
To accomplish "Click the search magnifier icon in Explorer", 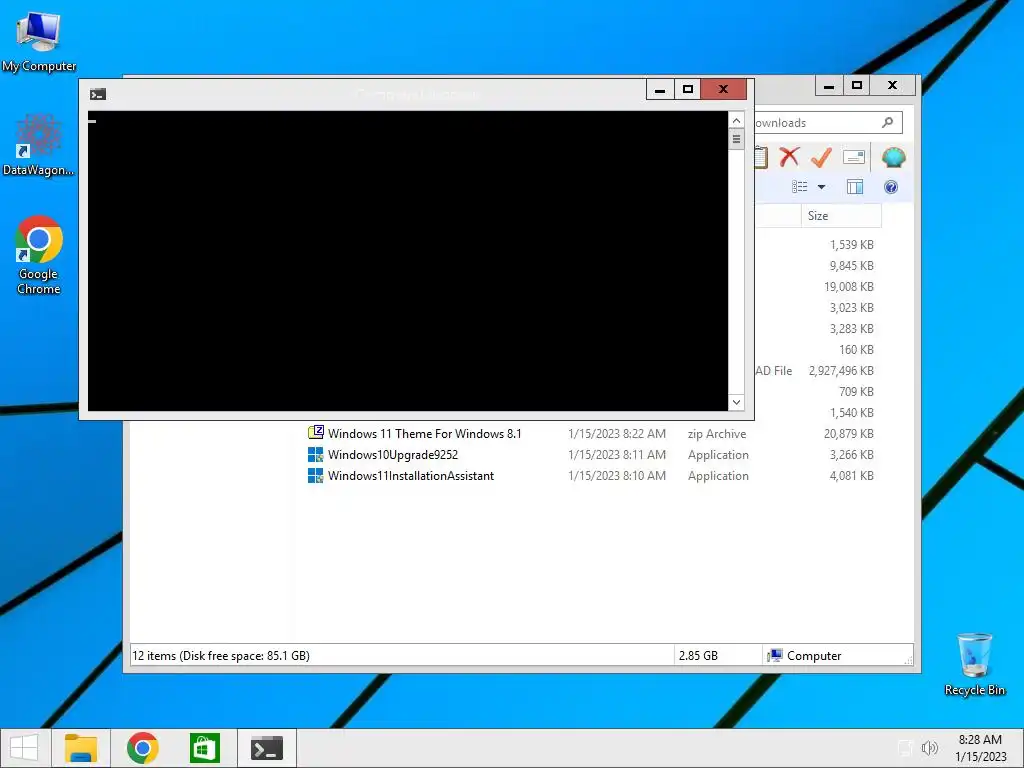I will (x=887, y=122).
